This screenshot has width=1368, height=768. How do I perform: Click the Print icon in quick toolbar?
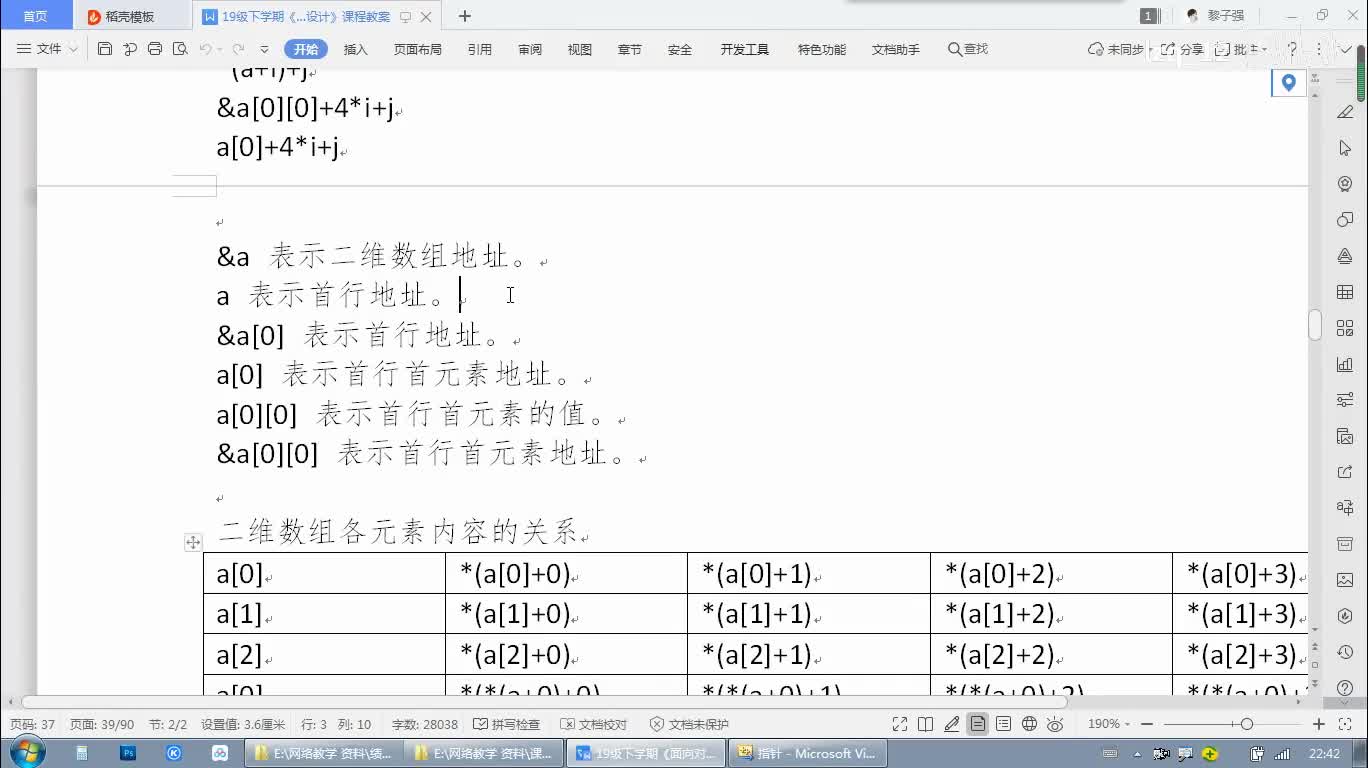[x=155, y=49]
